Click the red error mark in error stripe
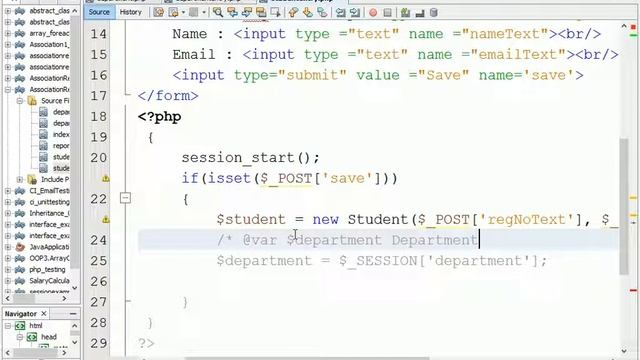The image size is (640, 360). pyautogui.click(x=633, y=290)
